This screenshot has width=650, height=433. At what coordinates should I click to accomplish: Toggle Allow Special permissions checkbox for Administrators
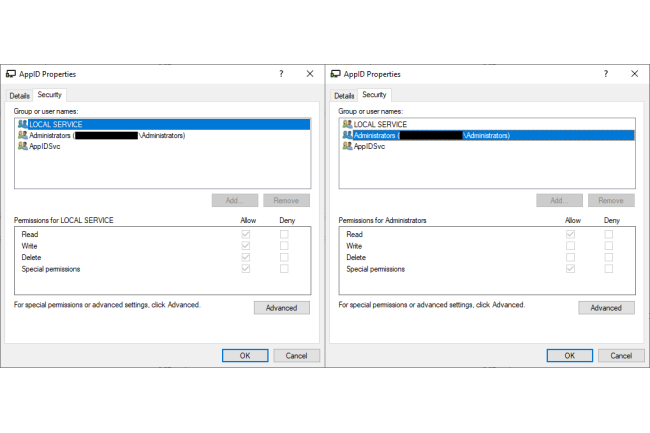[x=571, y=269]
